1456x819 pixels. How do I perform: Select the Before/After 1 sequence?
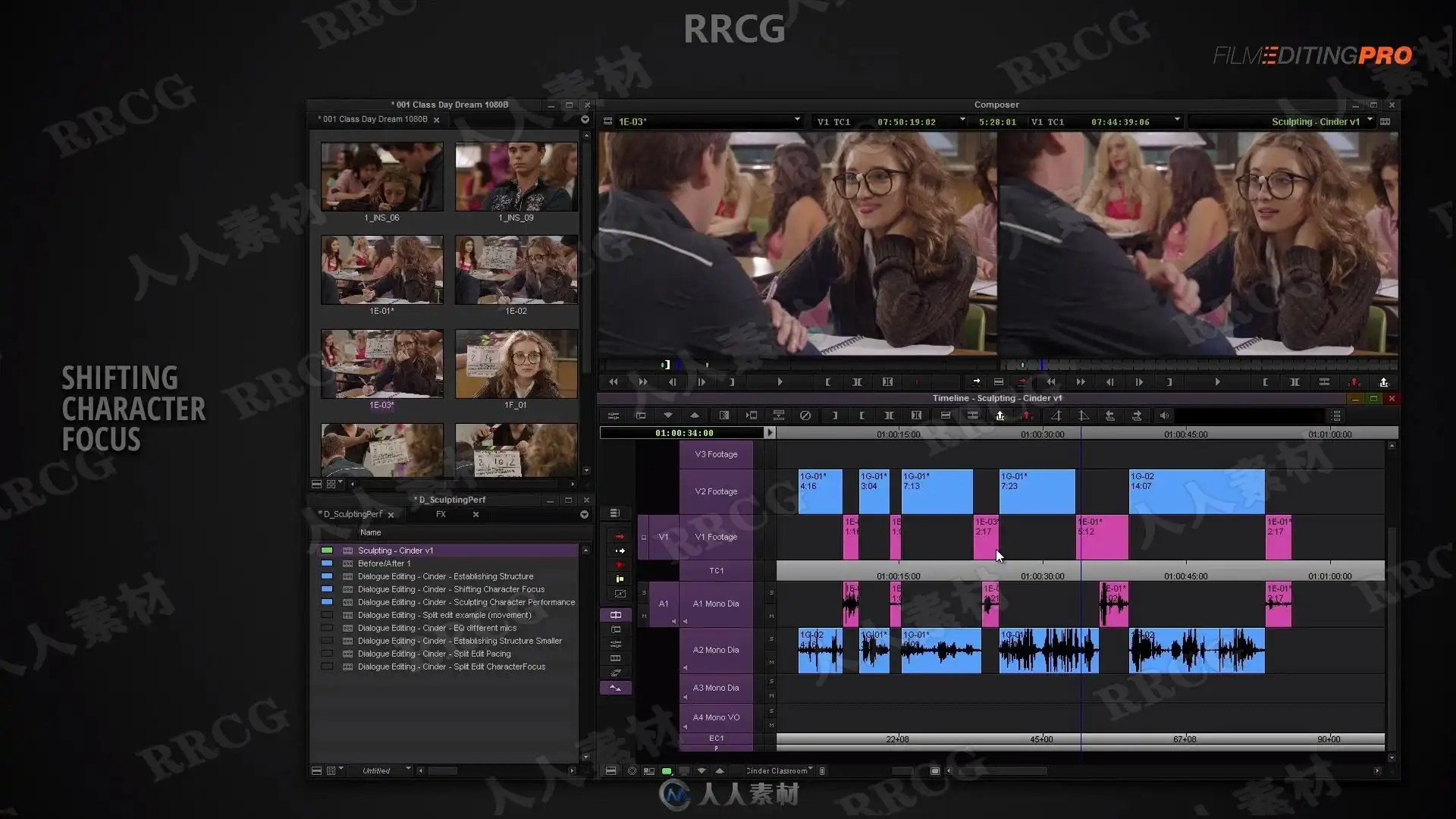click(384, 563)
